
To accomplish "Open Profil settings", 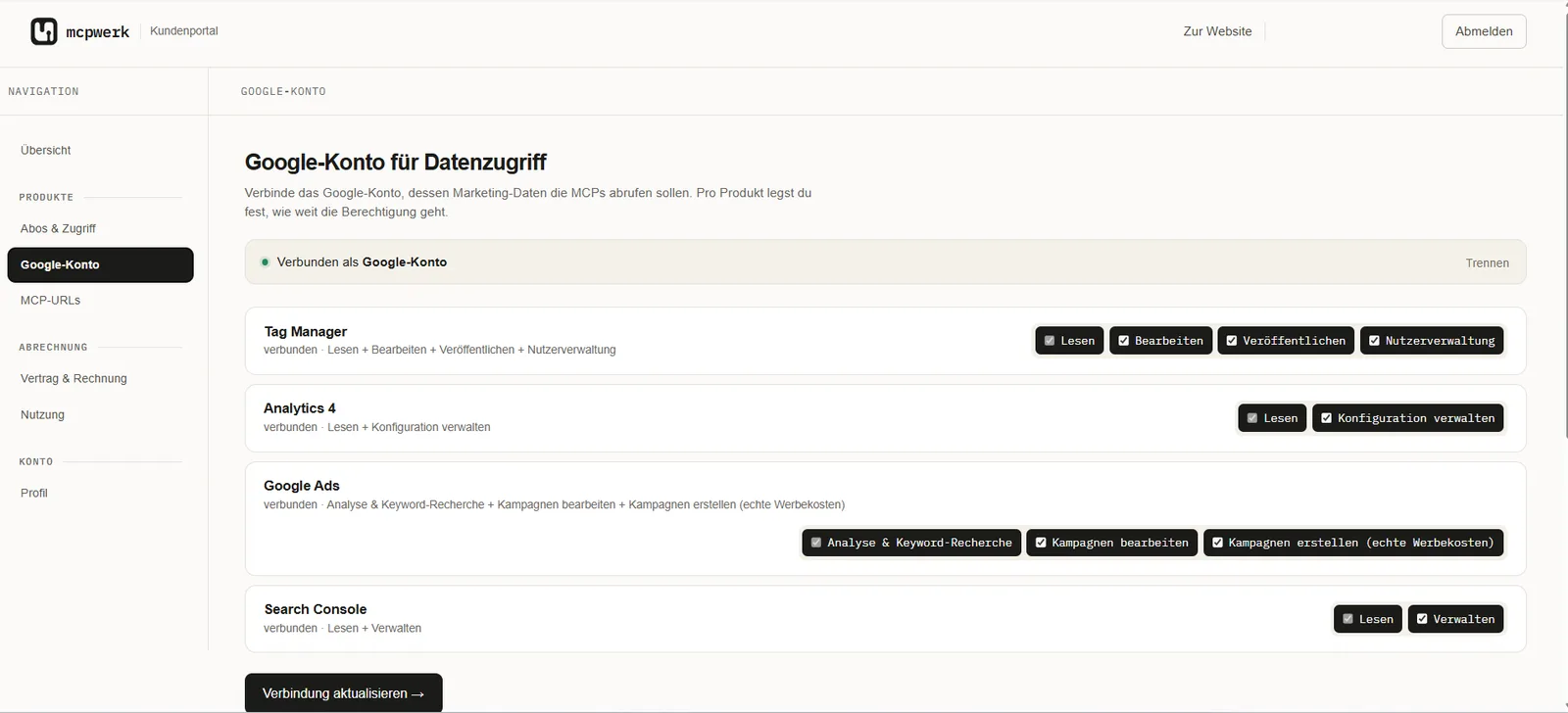I will click(x=34, y=494).
